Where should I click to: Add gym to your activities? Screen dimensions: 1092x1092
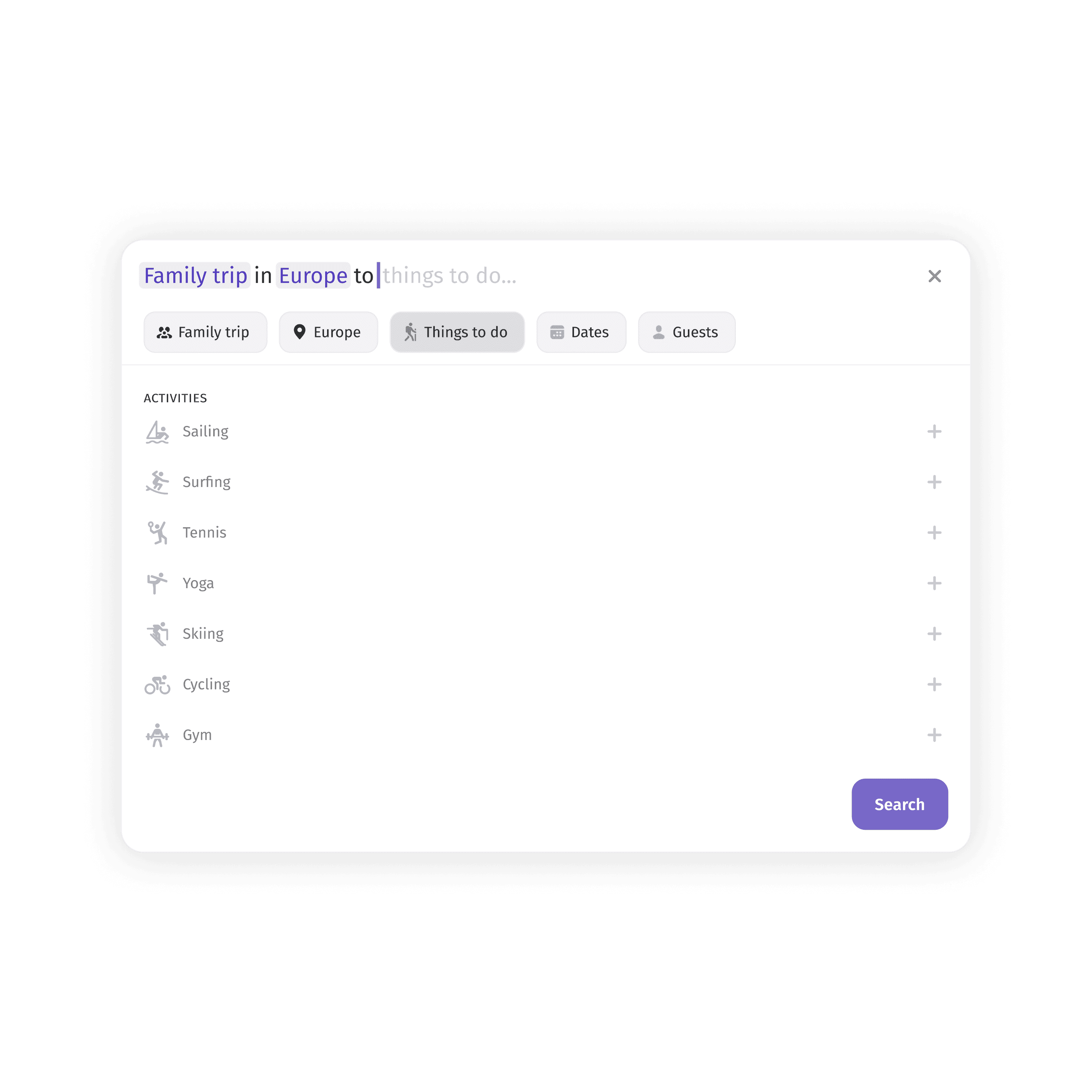(x=931, y=735)
